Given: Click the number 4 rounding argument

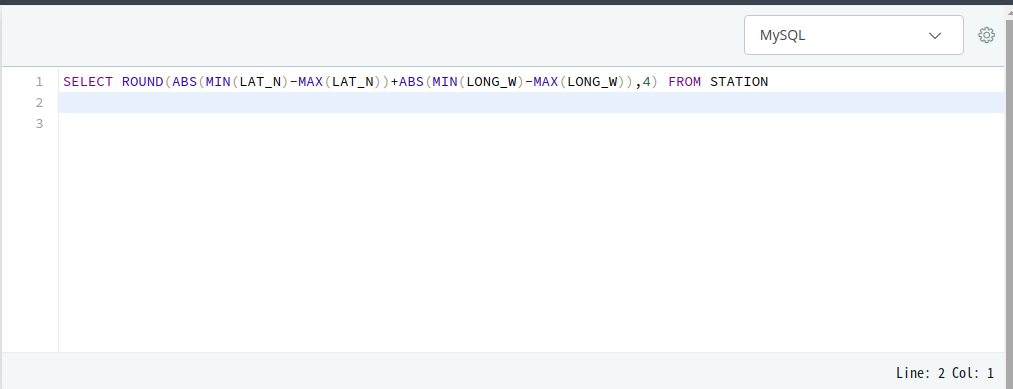Looking at the screenshot, I should pyautogui.click(x=647, y=82).
